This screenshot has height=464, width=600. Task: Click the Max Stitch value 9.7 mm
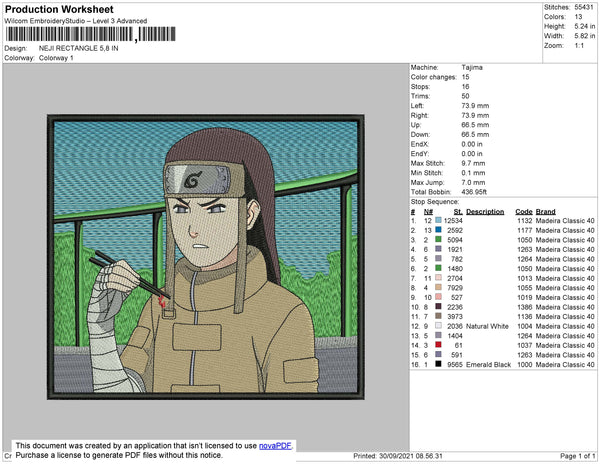point(473,163)
